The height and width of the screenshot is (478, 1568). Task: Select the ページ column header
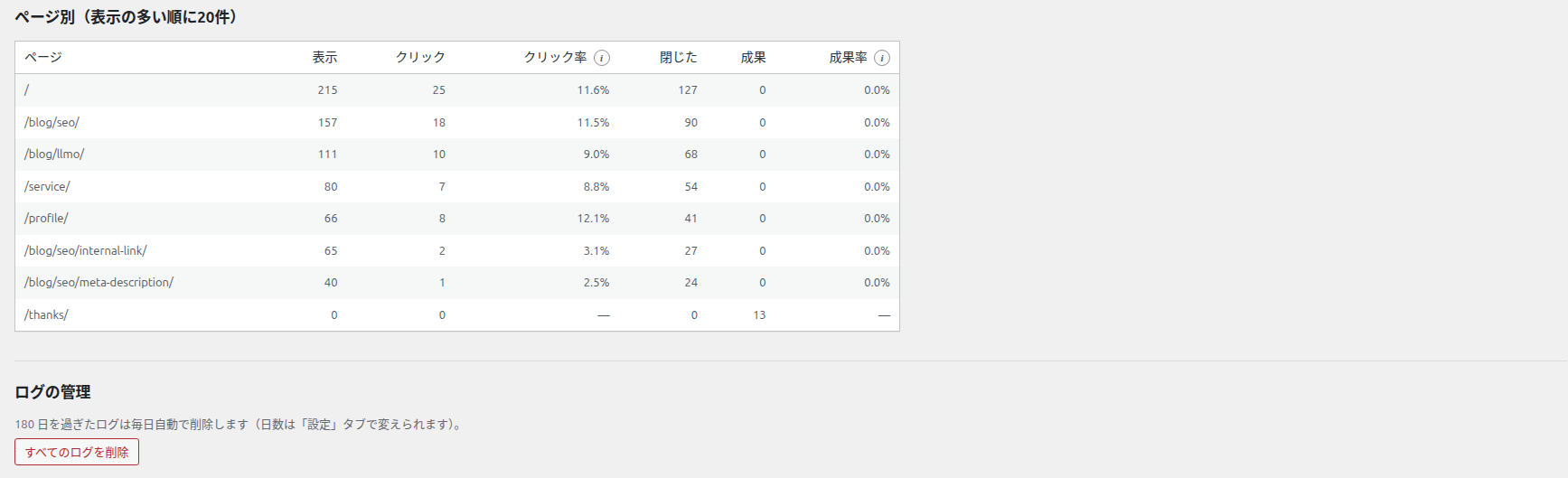coord(43,57)
